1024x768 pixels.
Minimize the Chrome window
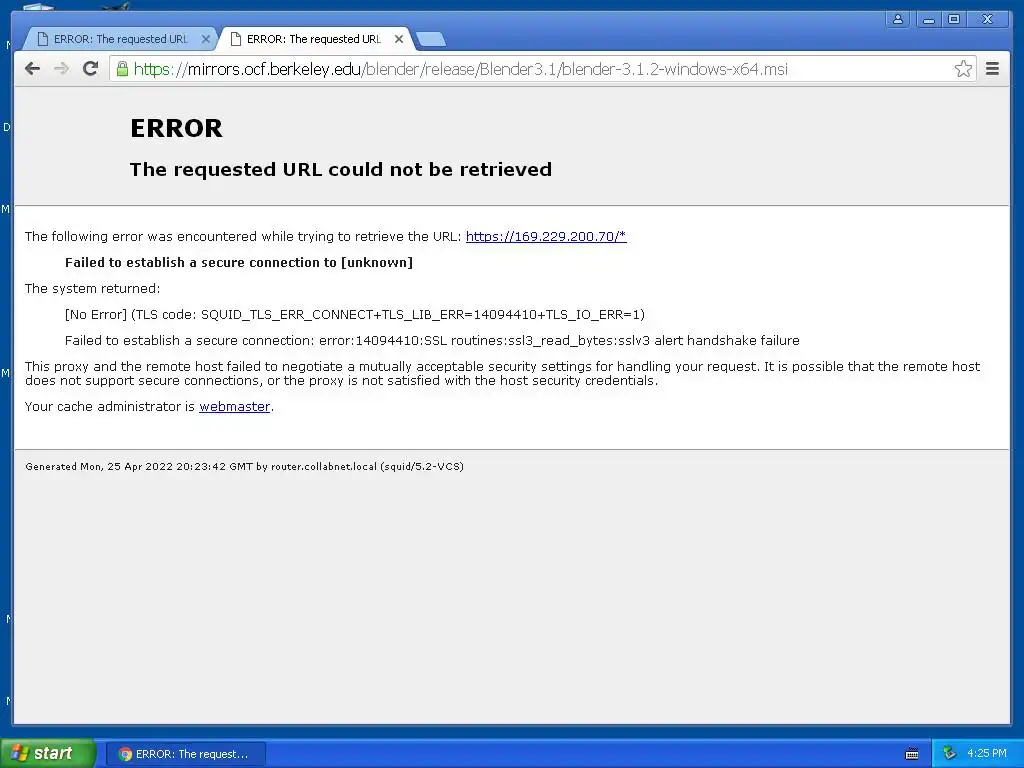click(x=928, y=19)
